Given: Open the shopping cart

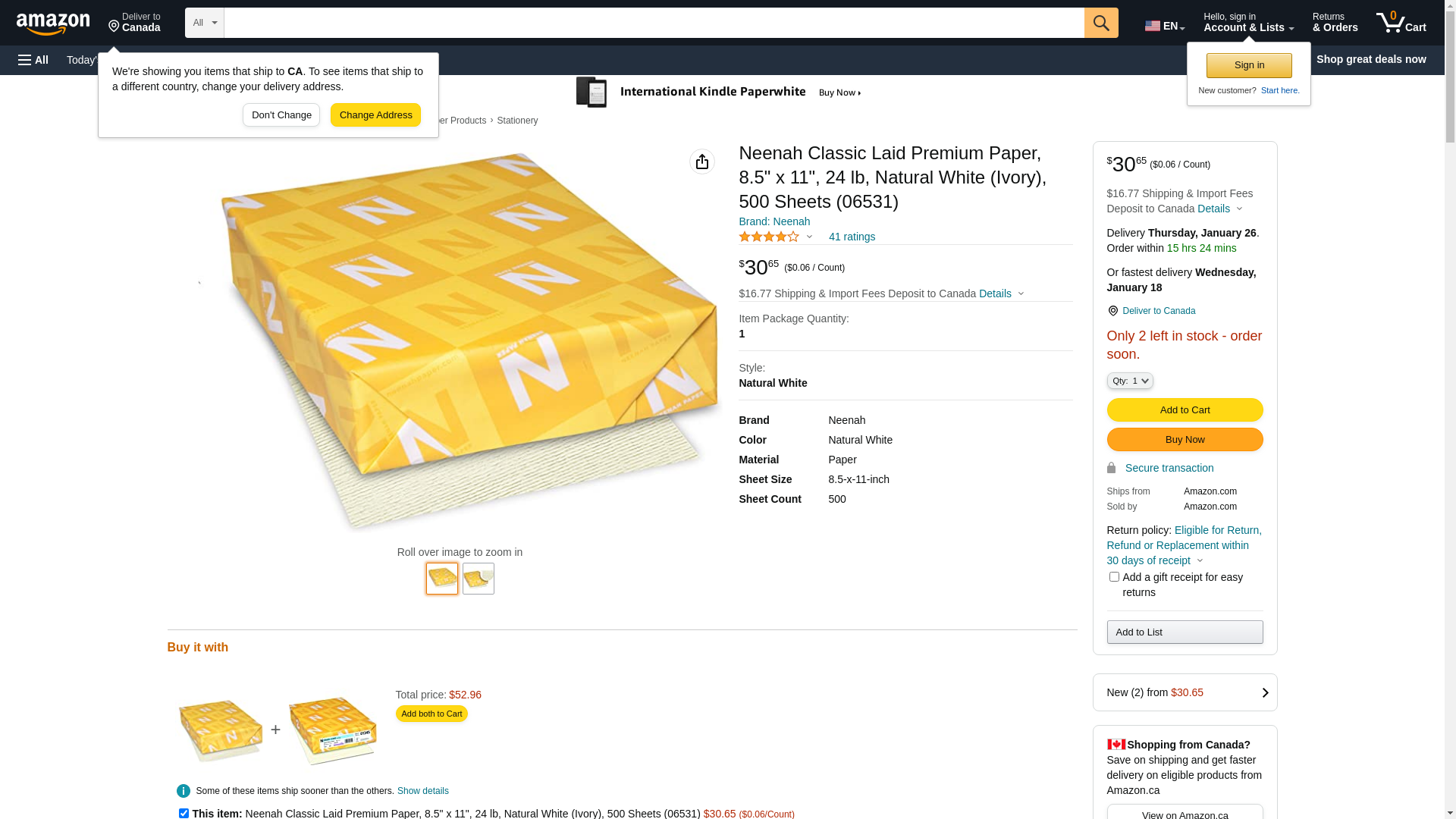Looking at the screenshot, I should (x=1401, y=23).
